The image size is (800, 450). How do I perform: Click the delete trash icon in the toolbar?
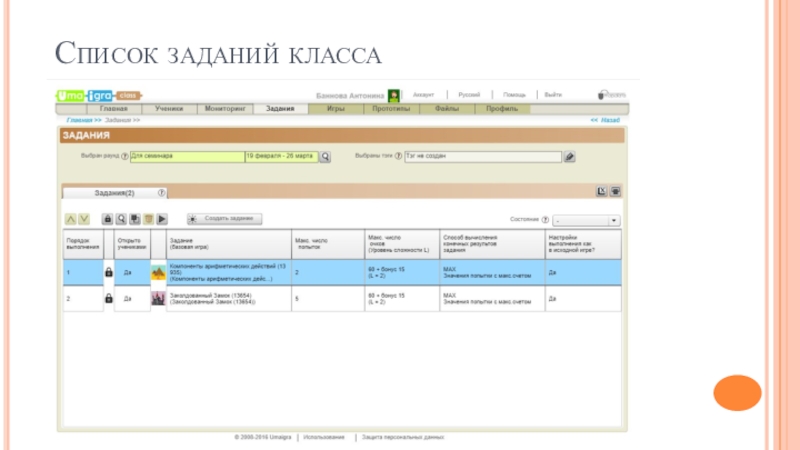pos(148,219)
